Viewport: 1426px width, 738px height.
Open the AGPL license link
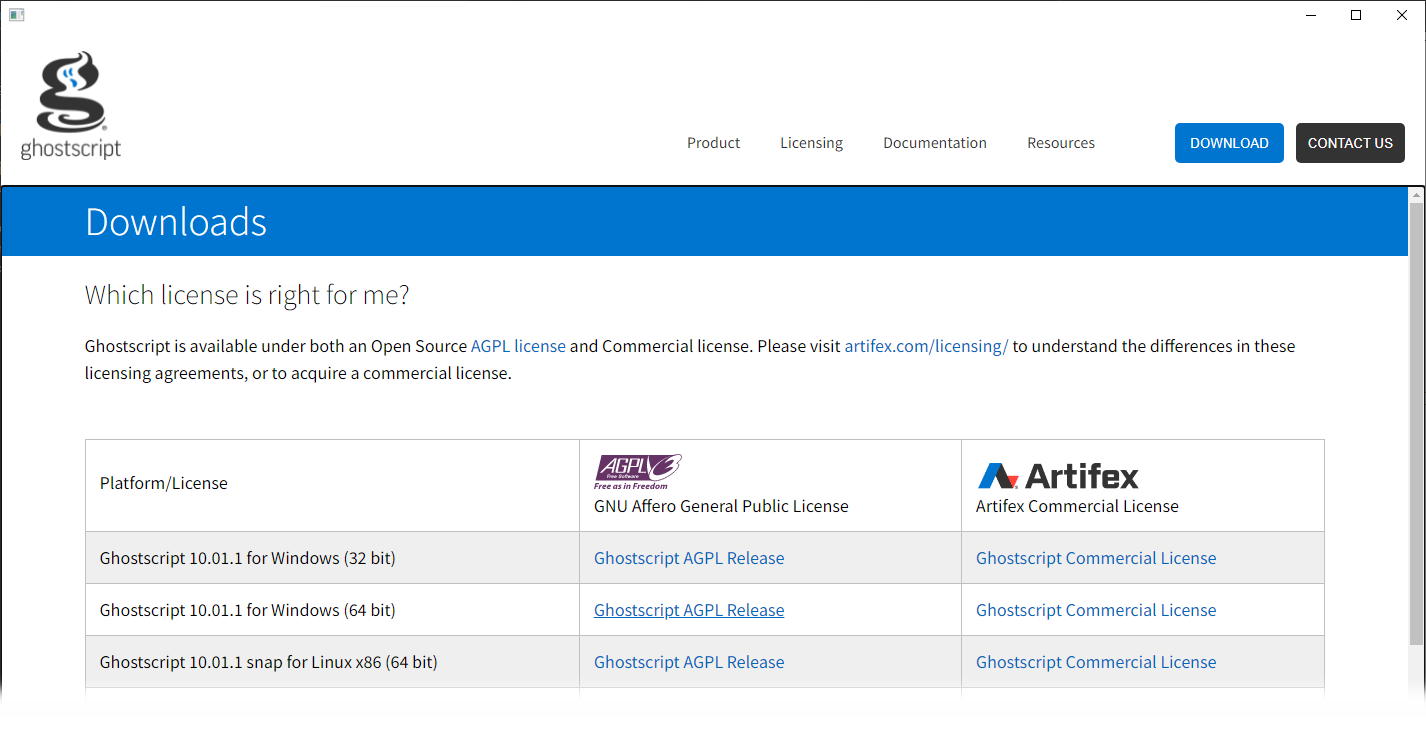point(518,345)
